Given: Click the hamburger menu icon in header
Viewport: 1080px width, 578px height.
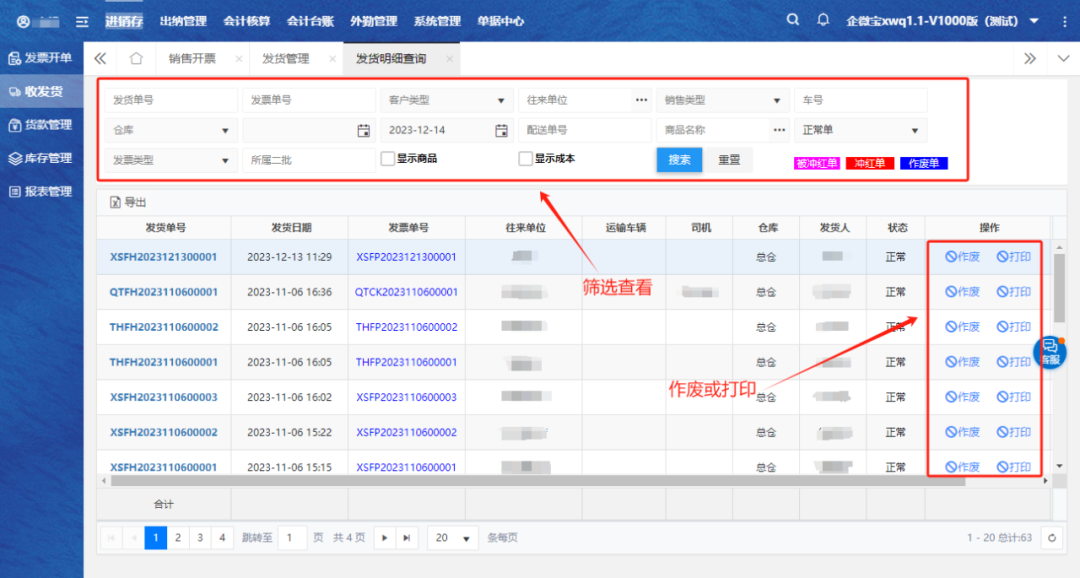Looking at the screenshot, I should click(82, 21).
